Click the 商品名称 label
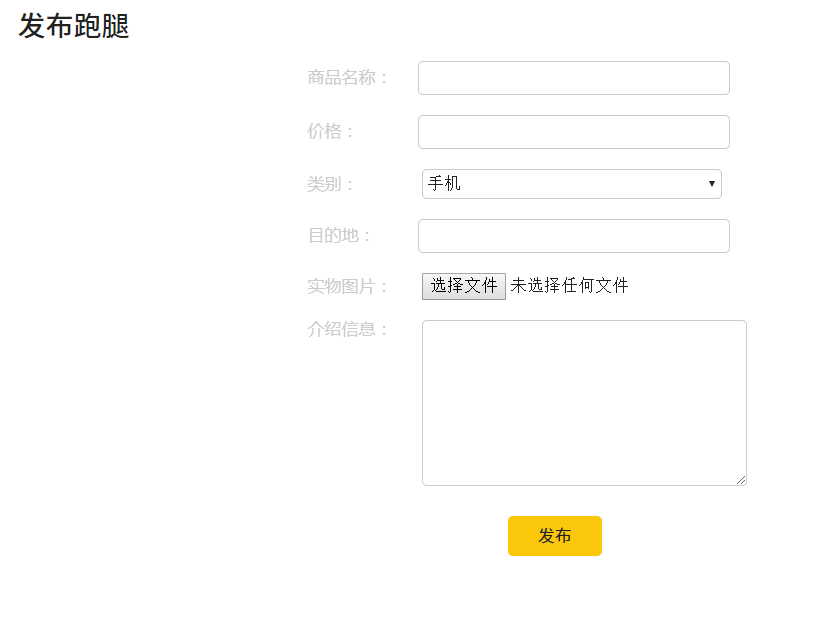Viewport: 840px width, 621px height. pyautogui.click(x=347, y=78)
